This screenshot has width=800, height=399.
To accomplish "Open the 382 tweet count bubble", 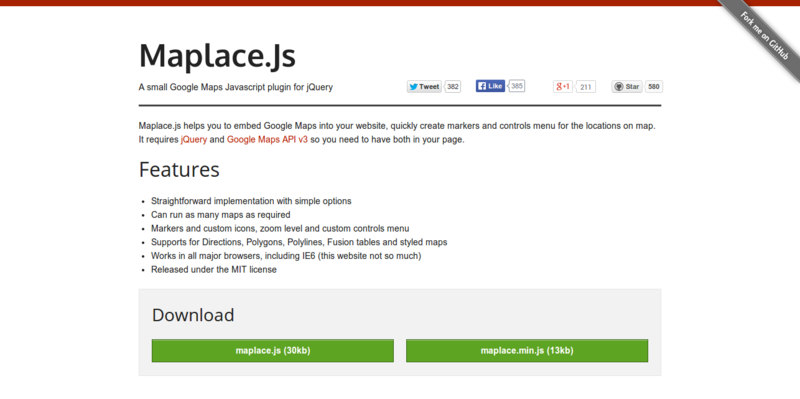I will click(x=453, y=87).
